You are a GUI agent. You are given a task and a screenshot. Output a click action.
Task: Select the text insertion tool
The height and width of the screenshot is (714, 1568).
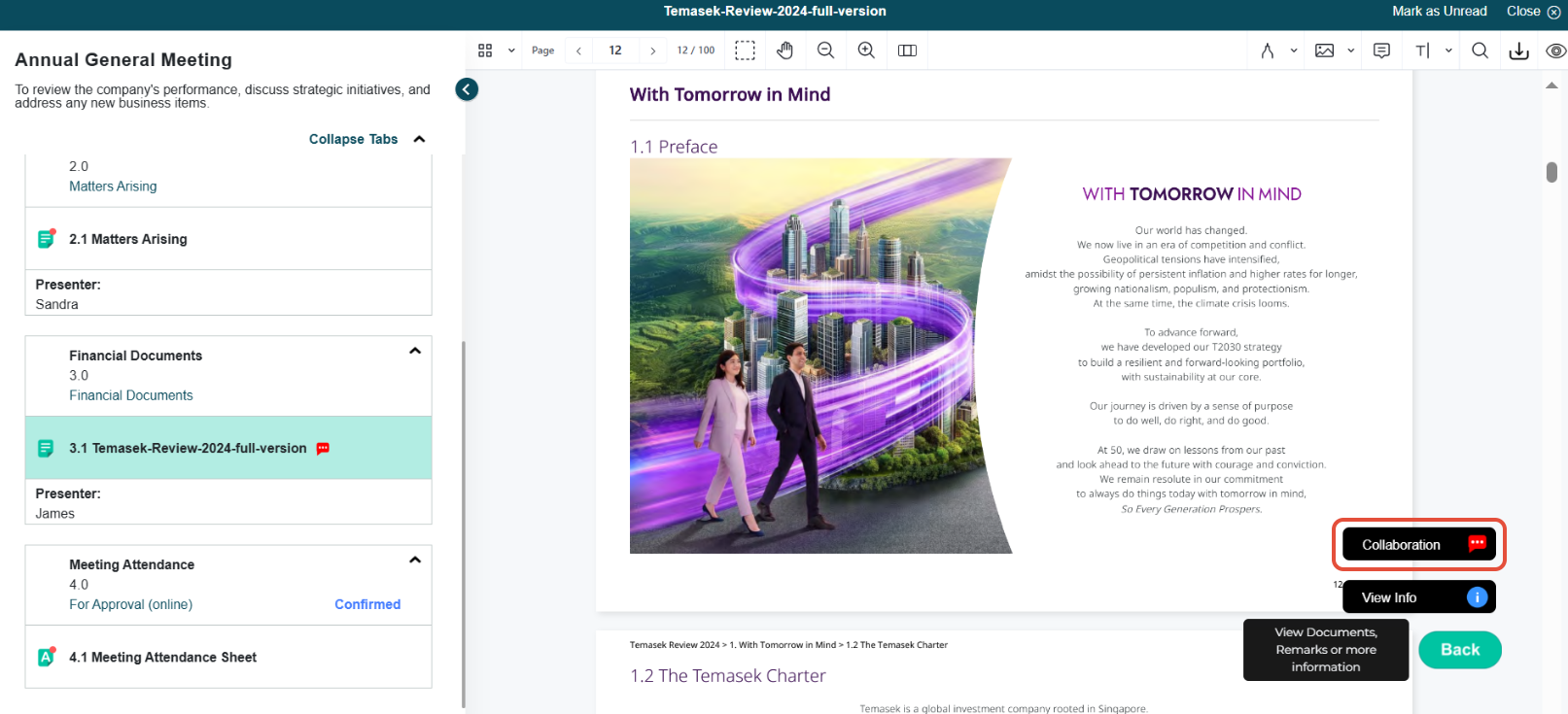1422,51
